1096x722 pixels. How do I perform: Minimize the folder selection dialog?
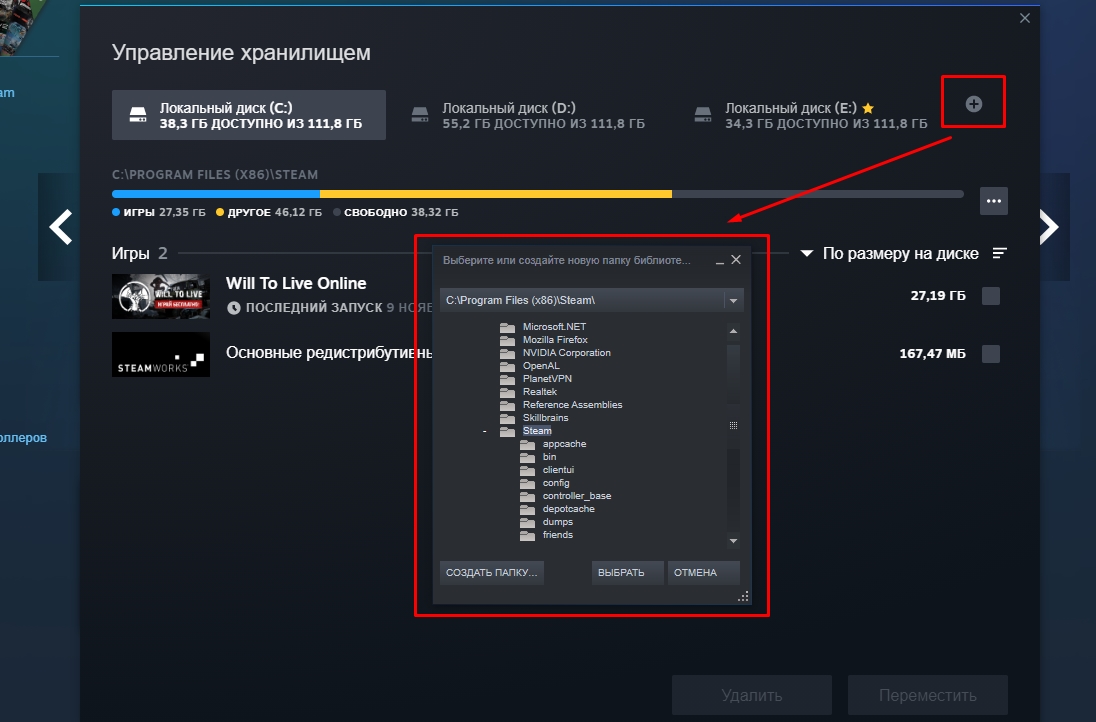719,260
